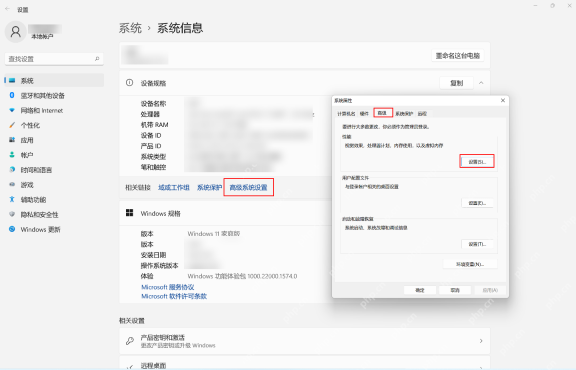576x370 pixels.
Task: Switch to 远程 tab in 系统属性
Action: click(x=422, y=114)
